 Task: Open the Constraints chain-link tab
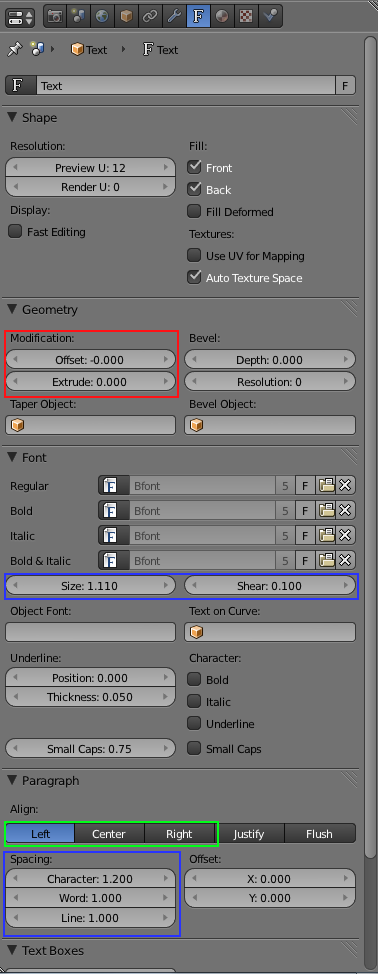pyautogui.click(x=150, y=17)
